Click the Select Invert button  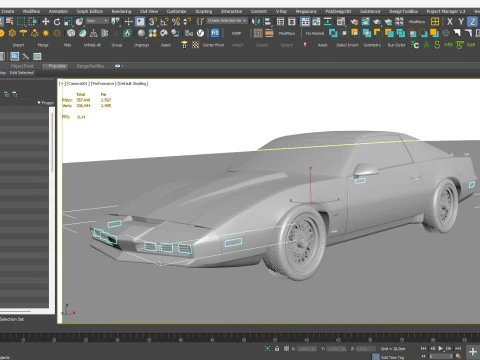coord(347,45)
